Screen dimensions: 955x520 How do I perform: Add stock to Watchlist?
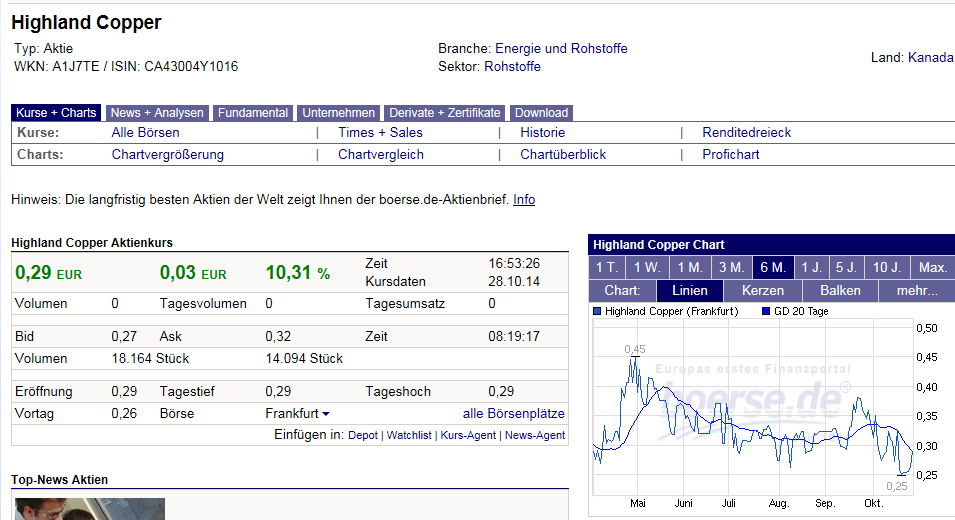click(x=409, y=435)
